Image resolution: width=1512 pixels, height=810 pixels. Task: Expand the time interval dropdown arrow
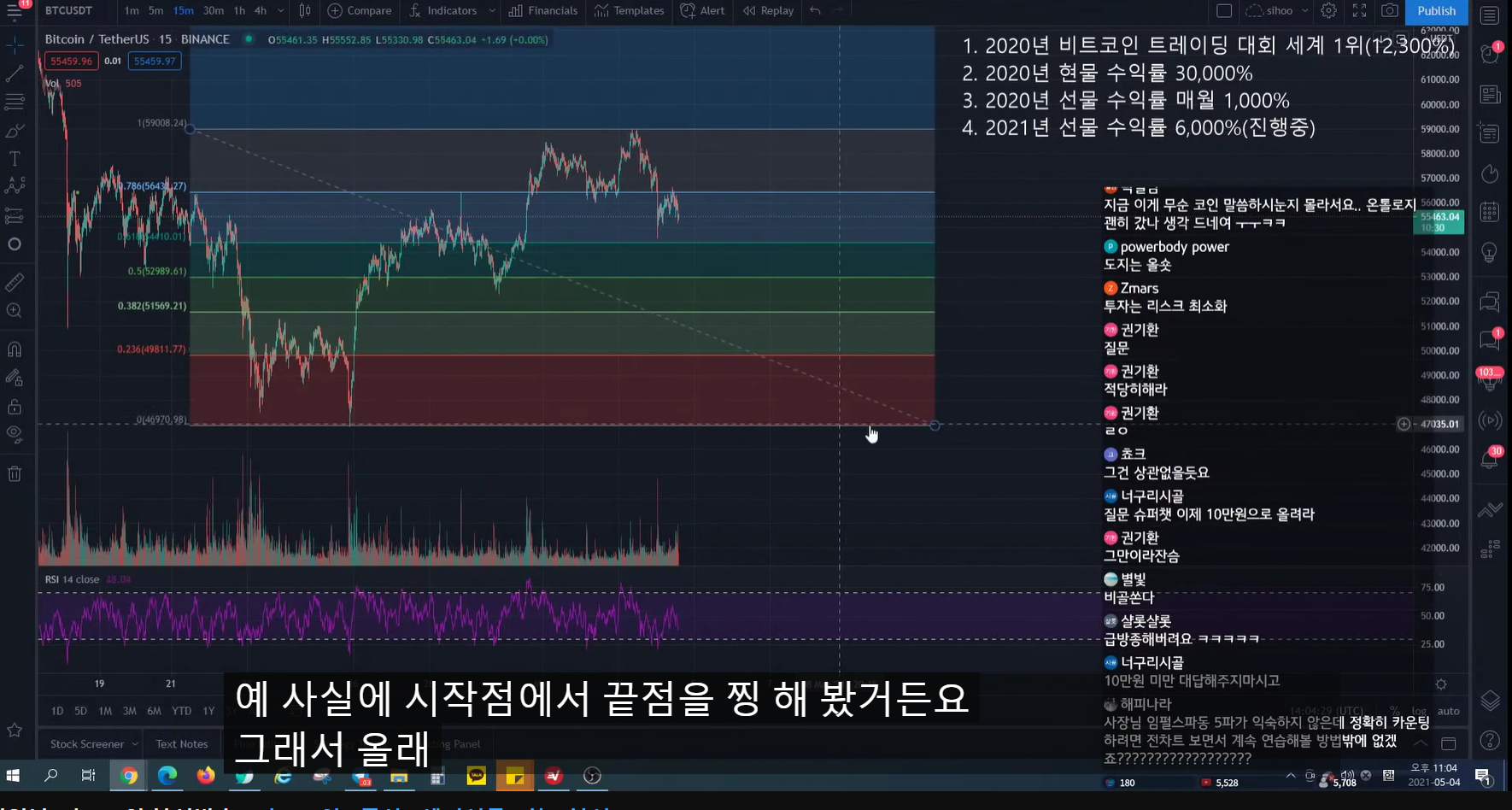[280, 11]
